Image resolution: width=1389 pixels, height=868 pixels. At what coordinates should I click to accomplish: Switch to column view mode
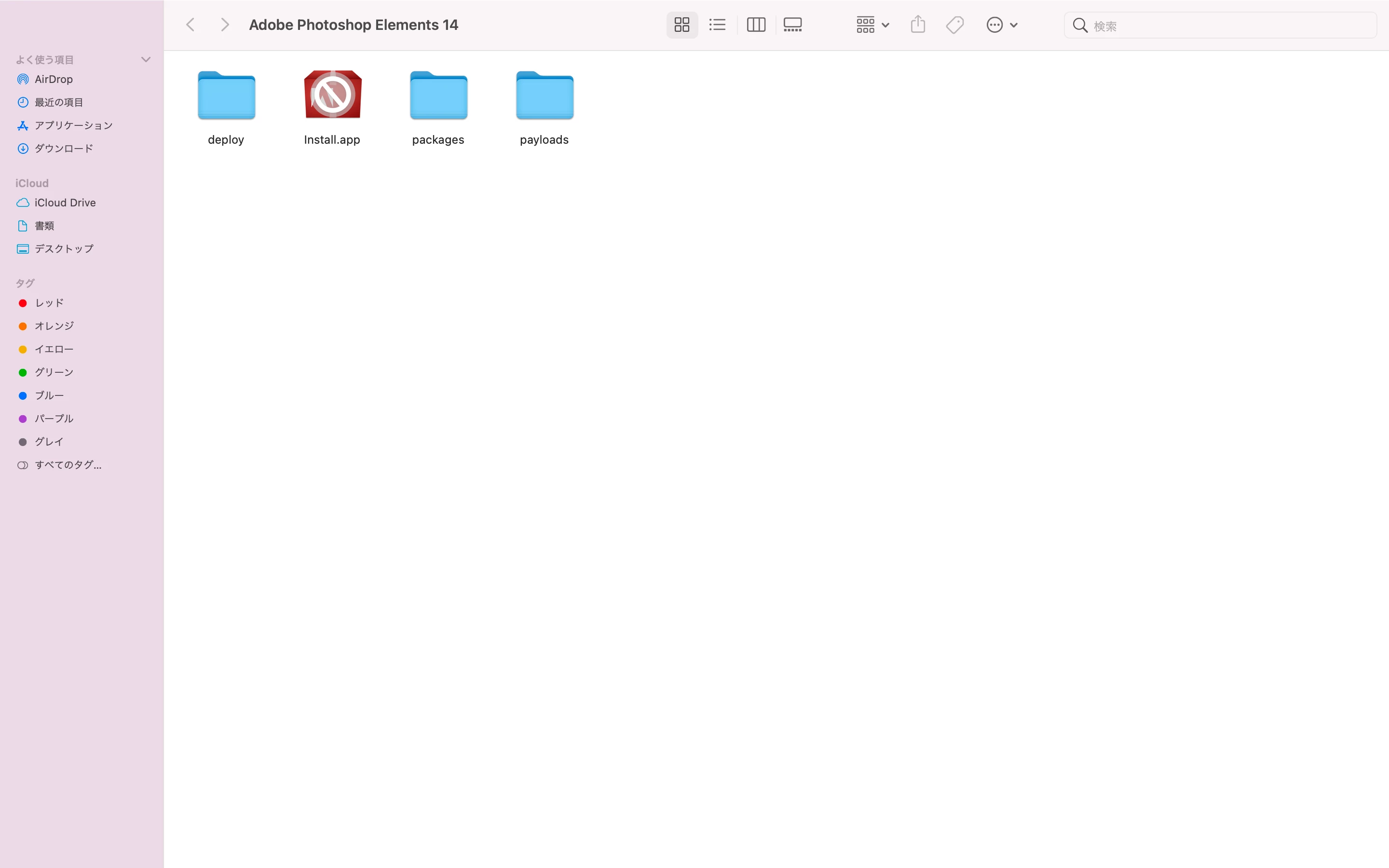coord(755,25)
